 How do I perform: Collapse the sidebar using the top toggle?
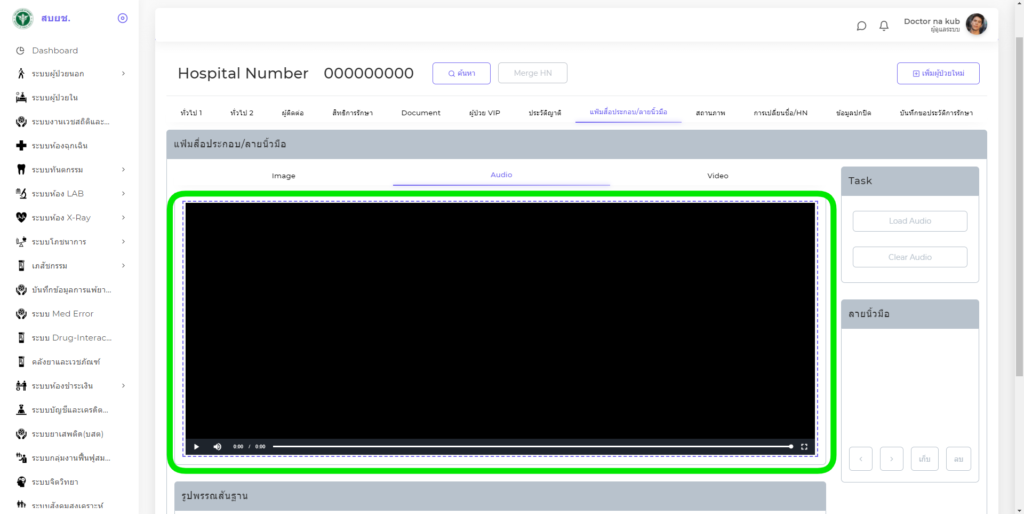click(x=122, y=18)
